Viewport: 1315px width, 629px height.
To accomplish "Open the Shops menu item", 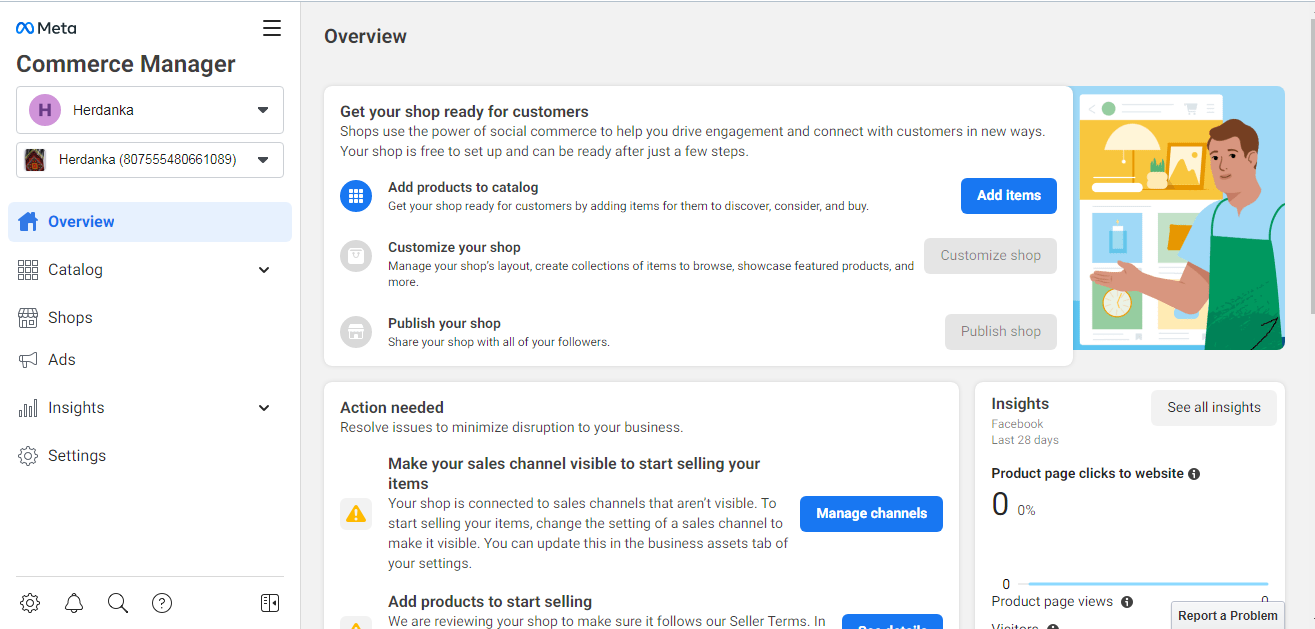I will point(150,318).
